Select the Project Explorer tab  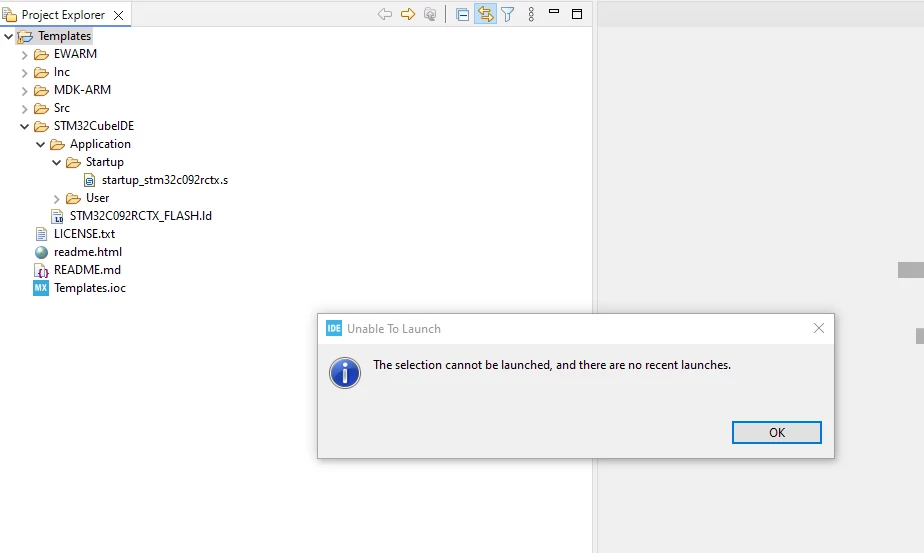(x=63, y=15)
